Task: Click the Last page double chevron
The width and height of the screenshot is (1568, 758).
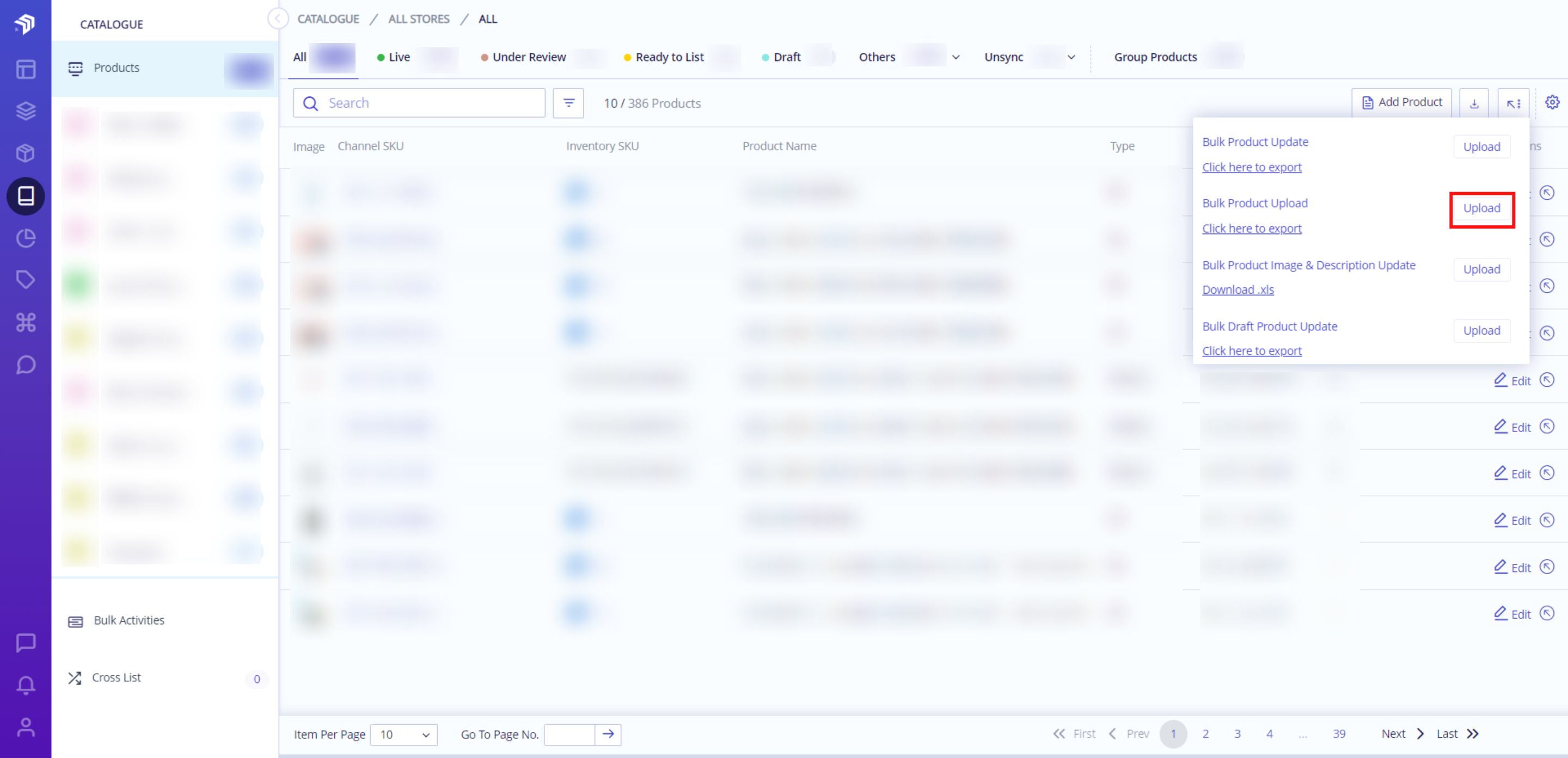Action: pos(1472,734)
